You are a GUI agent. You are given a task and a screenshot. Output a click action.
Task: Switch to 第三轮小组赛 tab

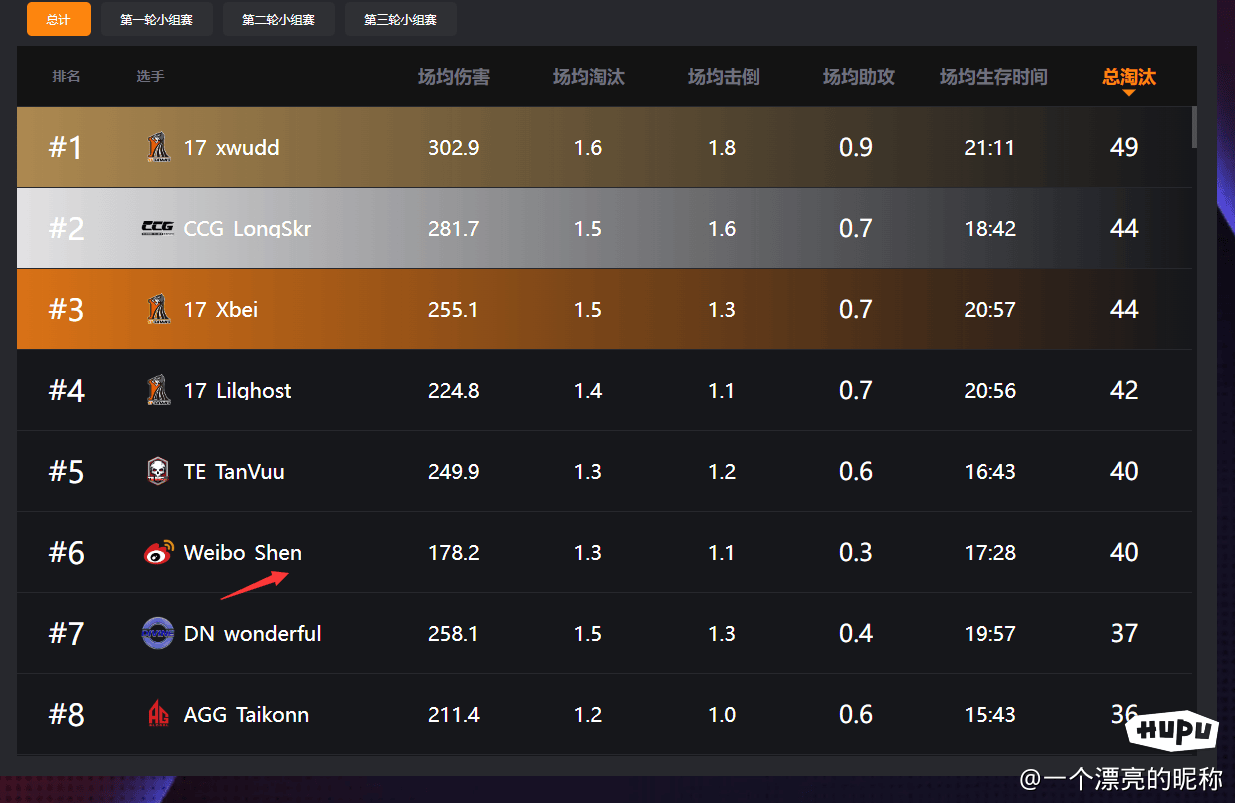pyautogui.click(x=401, y=19)
